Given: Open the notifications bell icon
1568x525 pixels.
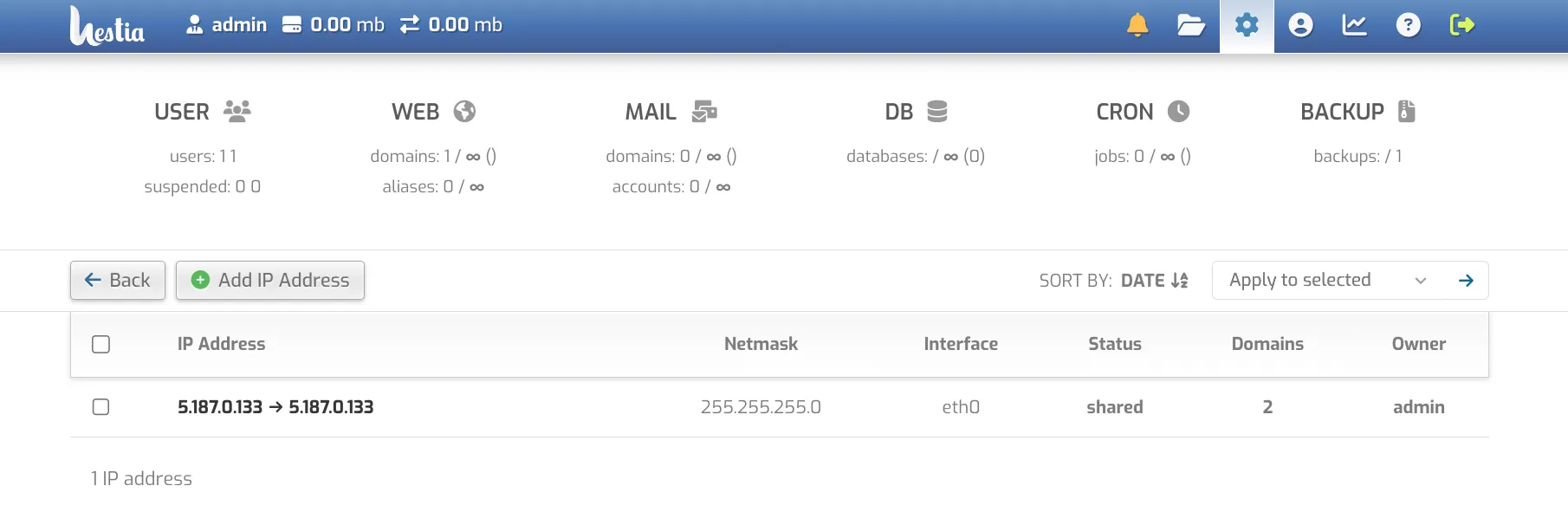Looking at the screenshot, I should coord(1137,25).
